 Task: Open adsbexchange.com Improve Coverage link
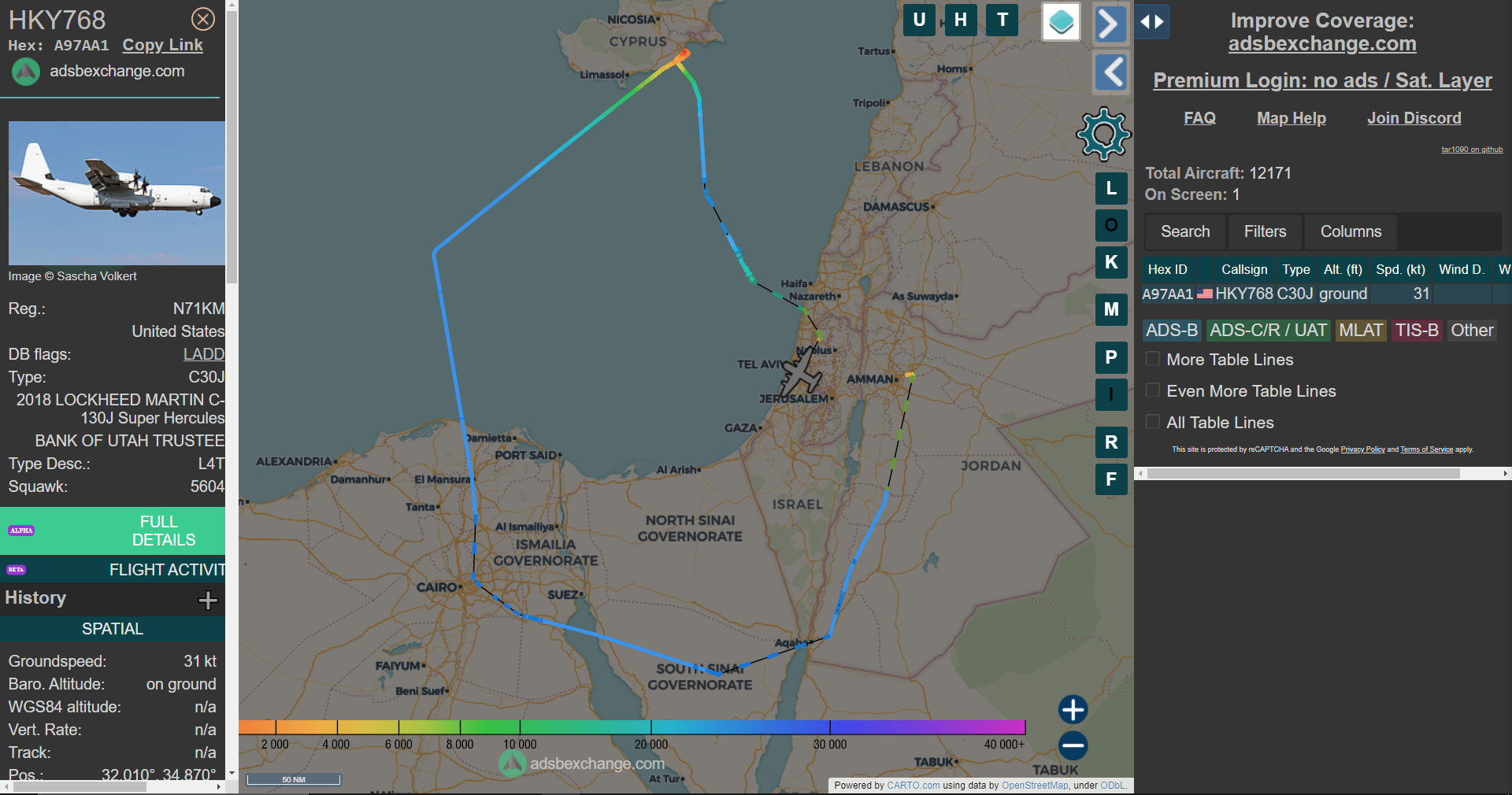coord(1322,44)
